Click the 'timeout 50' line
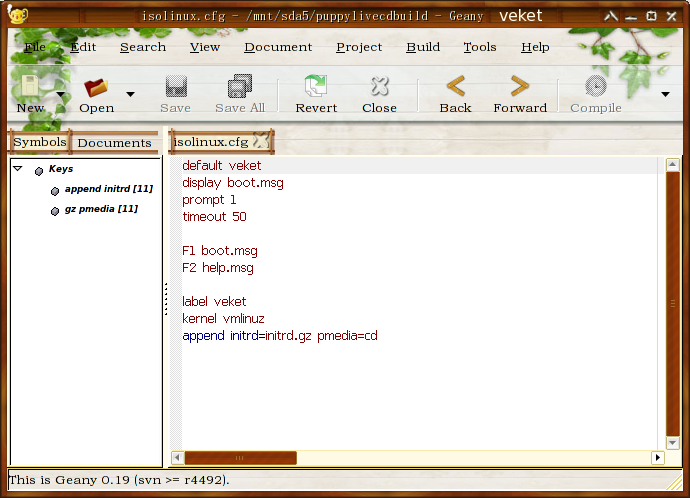The height and width of the screenshot is (498, 690). [x=214, y=217]
